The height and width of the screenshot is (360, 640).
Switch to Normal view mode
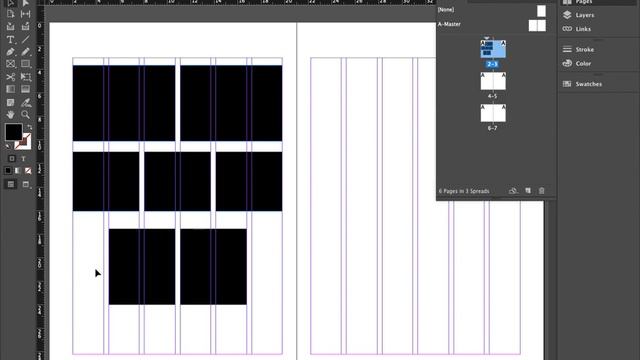click(11, 184)
